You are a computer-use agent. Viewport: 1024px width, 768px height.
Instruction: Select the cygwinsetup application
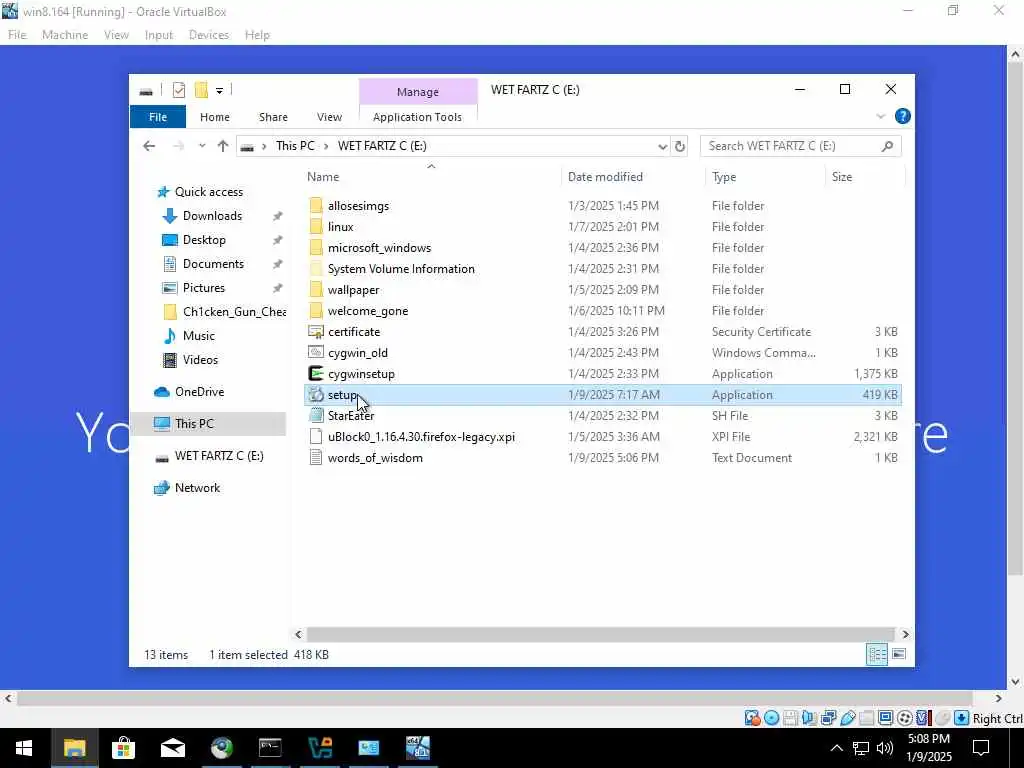point(361,374)
